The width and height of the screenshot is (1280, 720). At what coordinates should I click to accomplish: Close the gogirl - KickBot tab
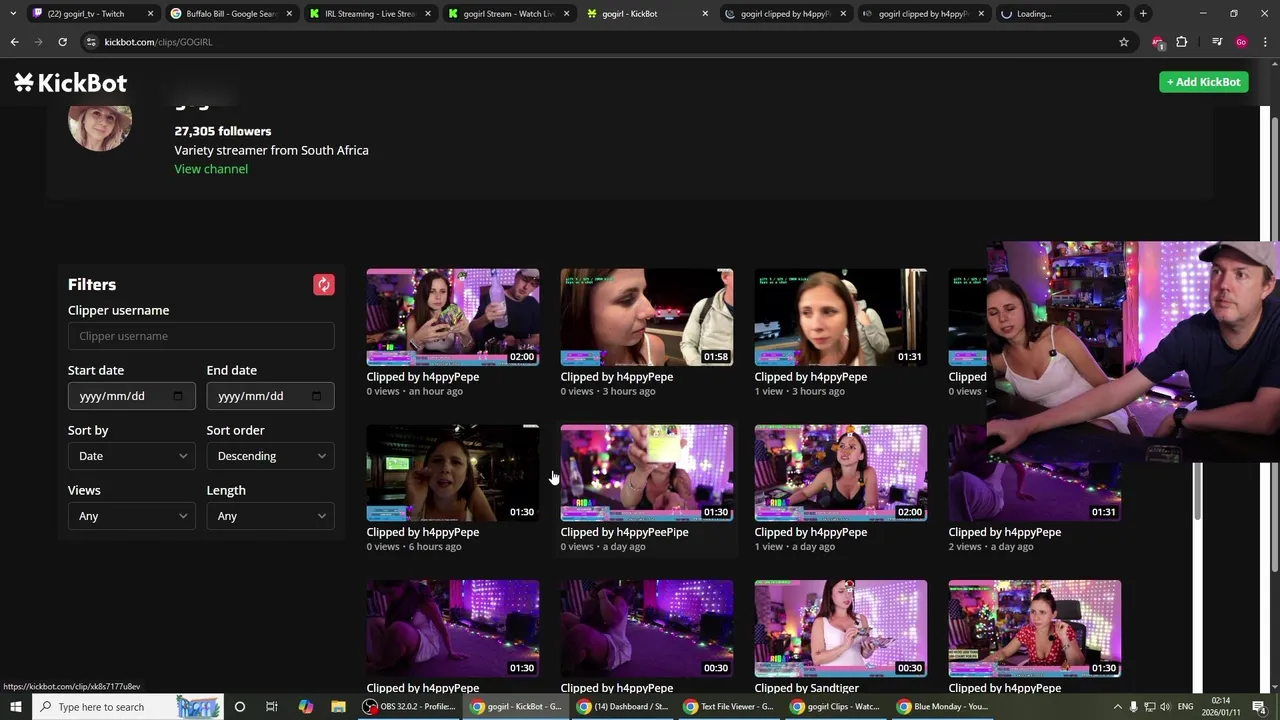pos(705,14)
